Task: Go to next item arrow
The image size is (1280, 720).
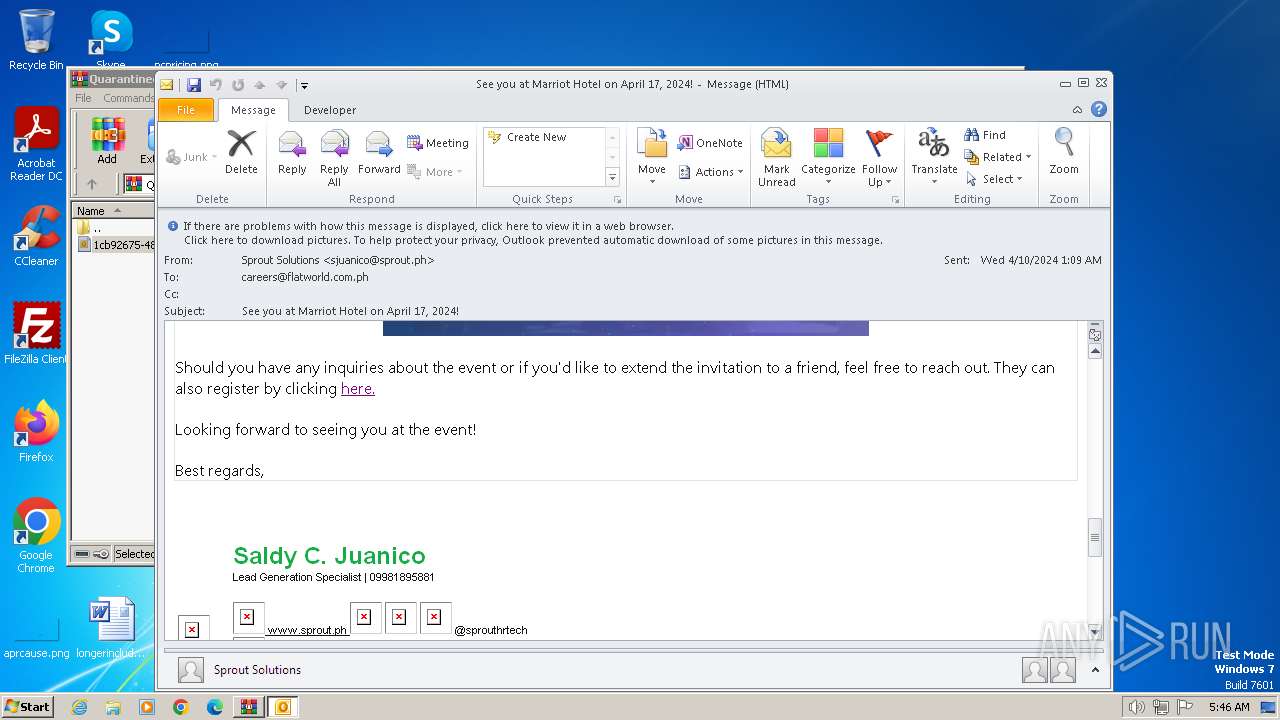Action: (x=281, y=85)
